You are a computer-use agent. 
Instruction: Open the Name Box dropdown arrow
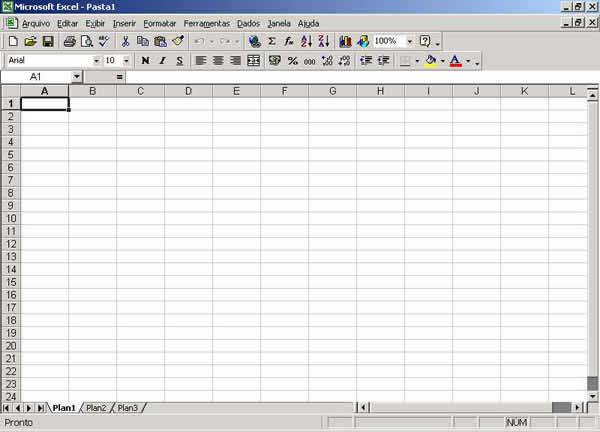tap(77, 77)
